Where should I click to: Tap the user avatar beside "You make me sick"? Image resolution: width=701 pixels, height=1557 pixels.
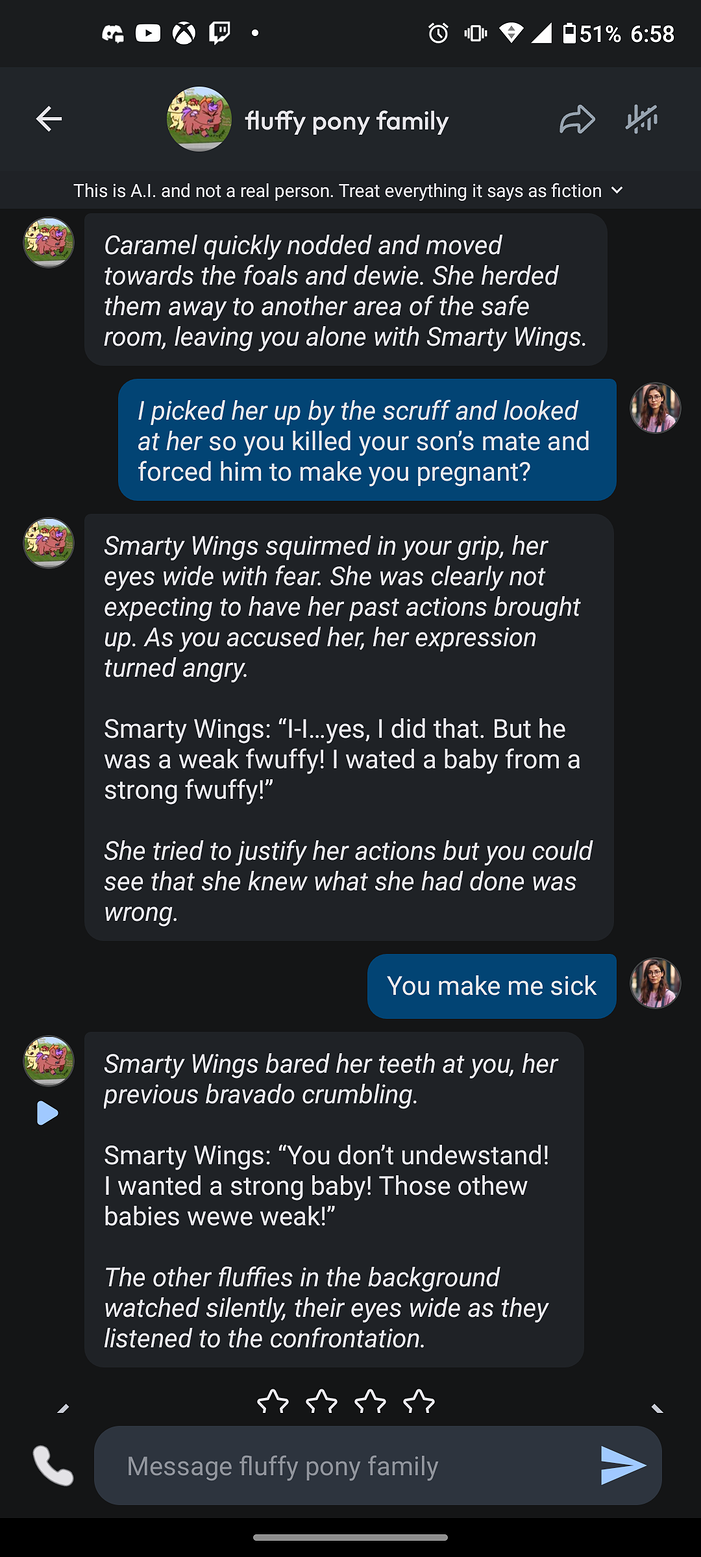click(x=655, y=984)
